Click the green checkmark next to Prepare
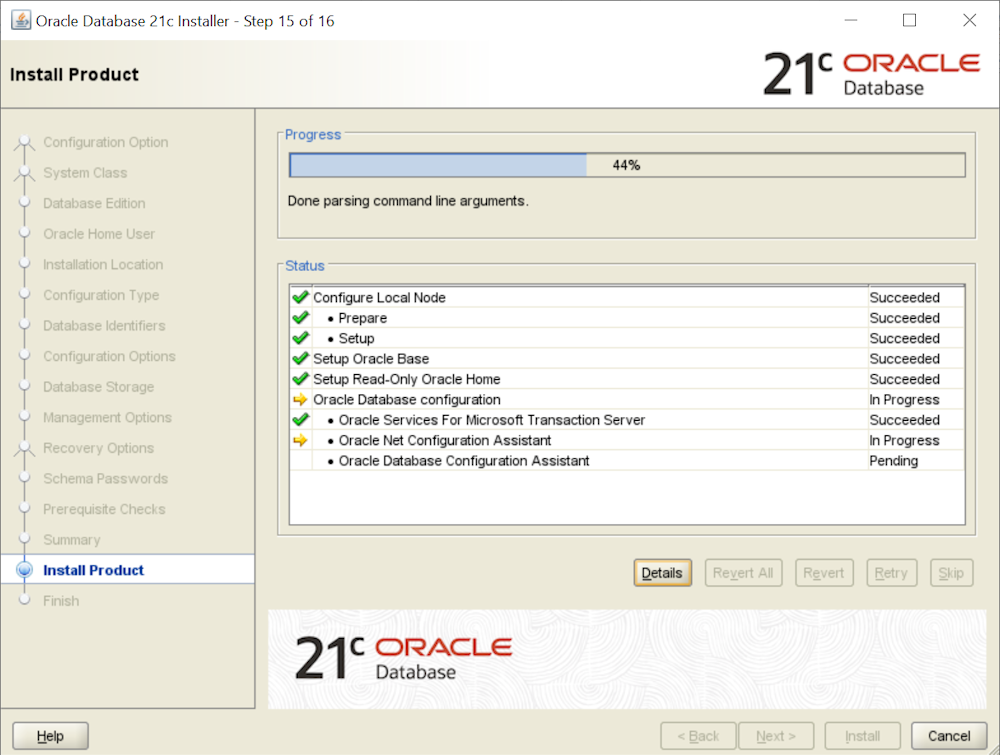Screen dimensions: 1000x755 (300, 318)
